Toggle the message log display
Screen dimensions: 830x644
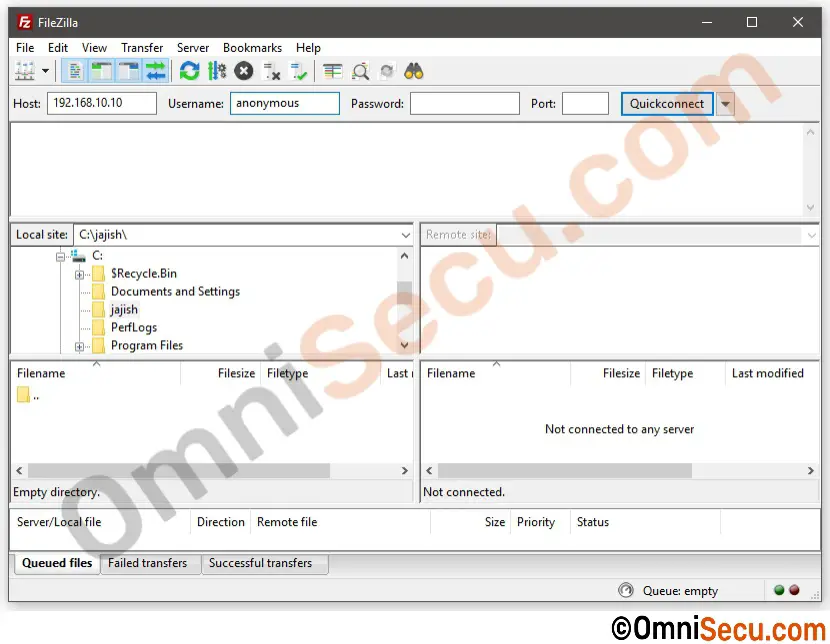[75, 71]
